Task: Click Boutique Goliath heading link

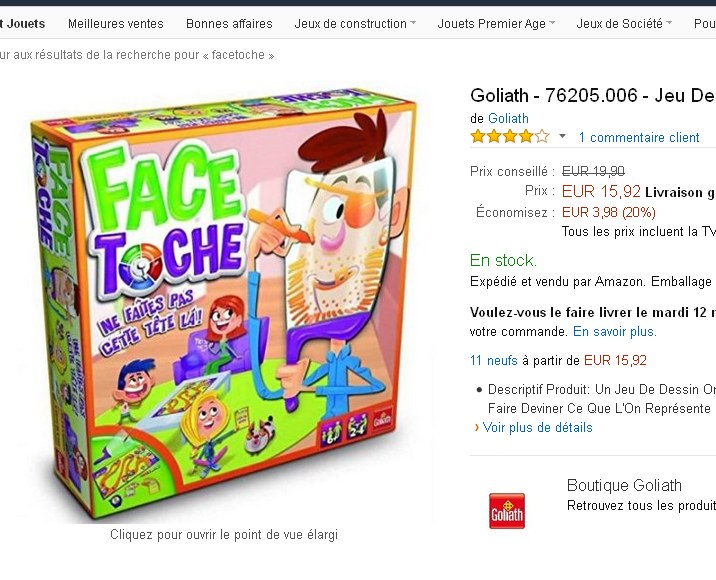Action: click(x=624, y=485)
